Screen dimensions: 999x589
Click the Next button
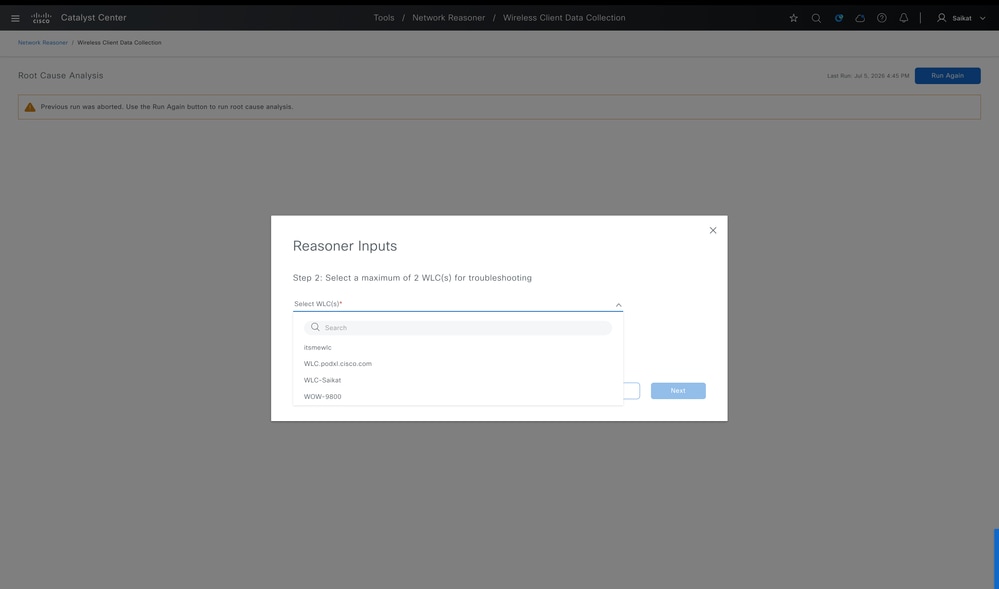point(678,391)
